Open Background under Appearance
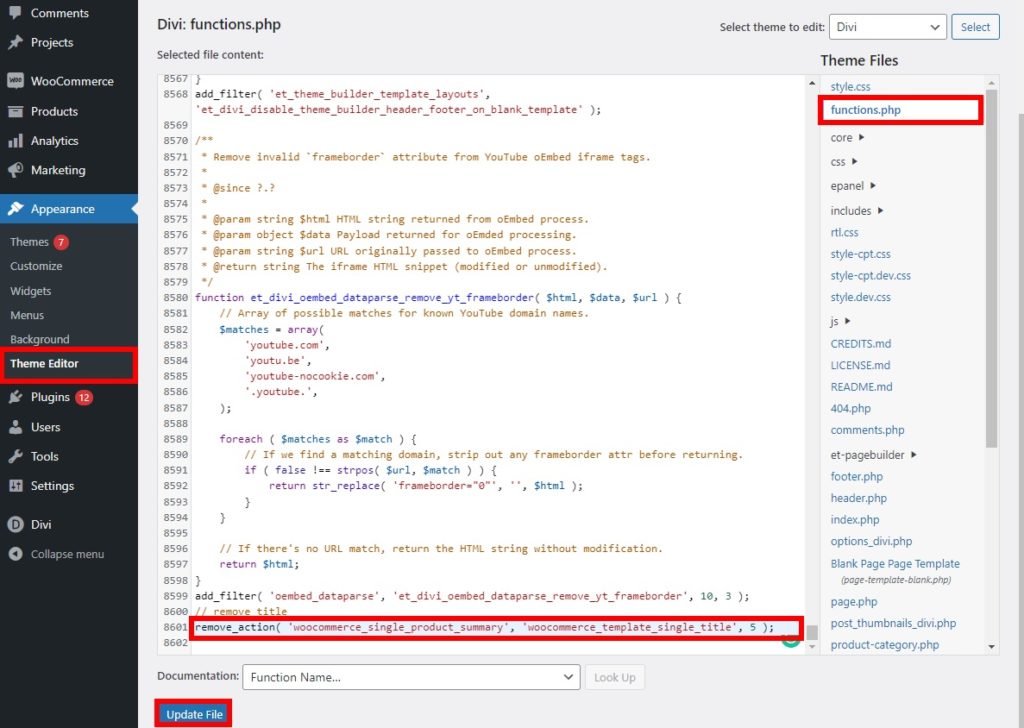This screenshot has width=1024, height=728. 39,339
